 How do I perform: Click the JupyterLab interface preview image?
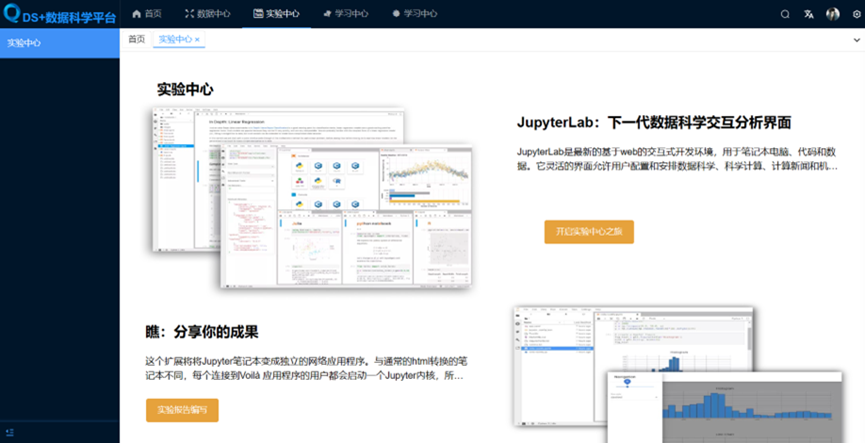point(312,198)
